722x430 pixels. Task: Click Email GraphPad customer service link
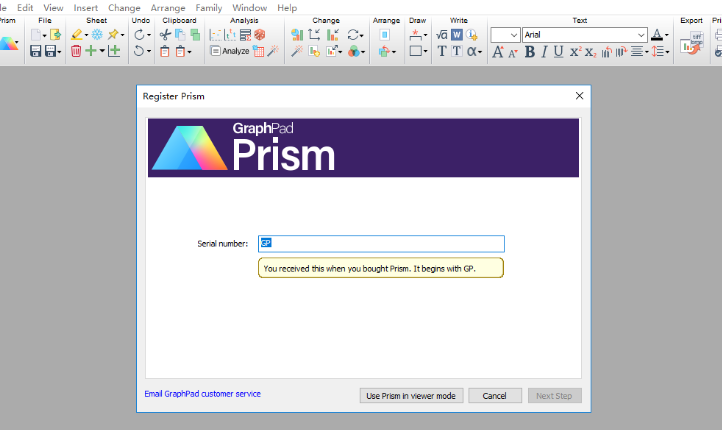202,394
